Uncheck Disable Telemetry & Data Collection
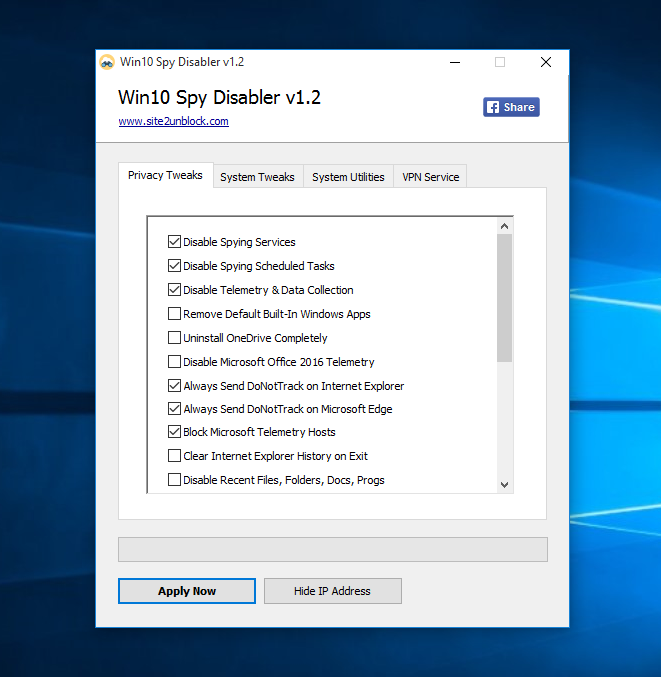The width and height of the screenshot is (661, 677). 174,290
